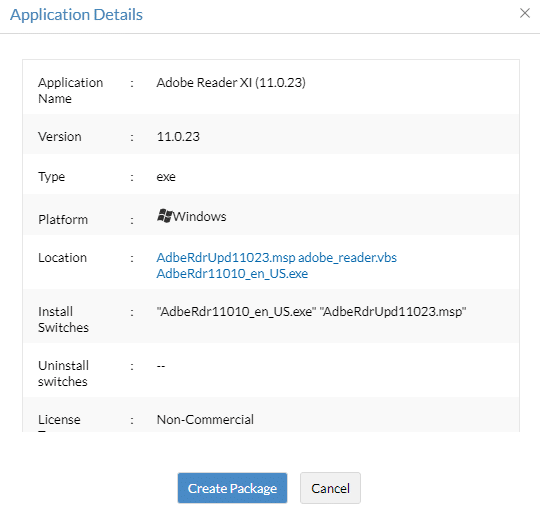Close the dialog with the X icon

(525, 13)
